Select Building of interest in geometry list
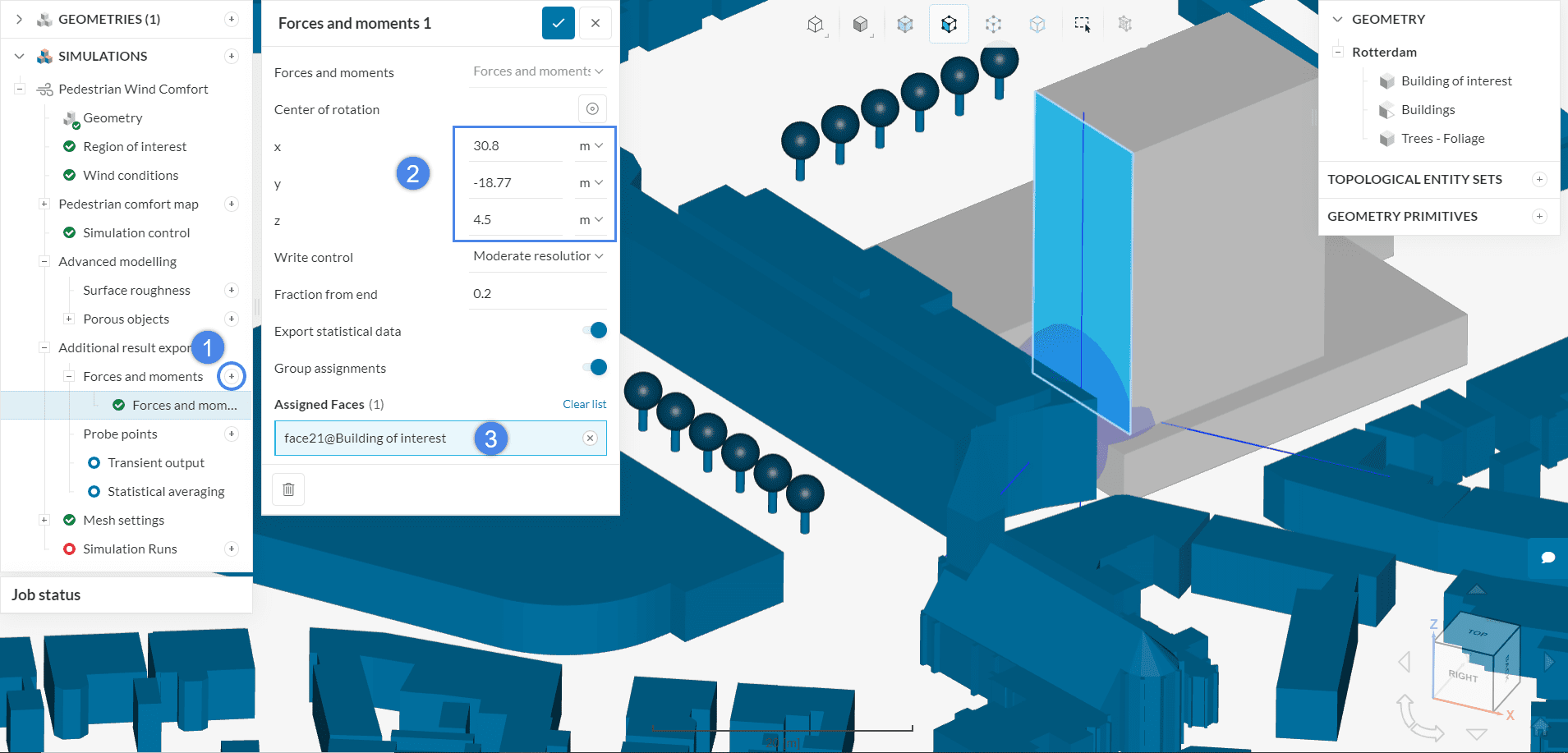Image resolution: width=1568 pixels, height=753 pixels. [x=1455, y=80]
